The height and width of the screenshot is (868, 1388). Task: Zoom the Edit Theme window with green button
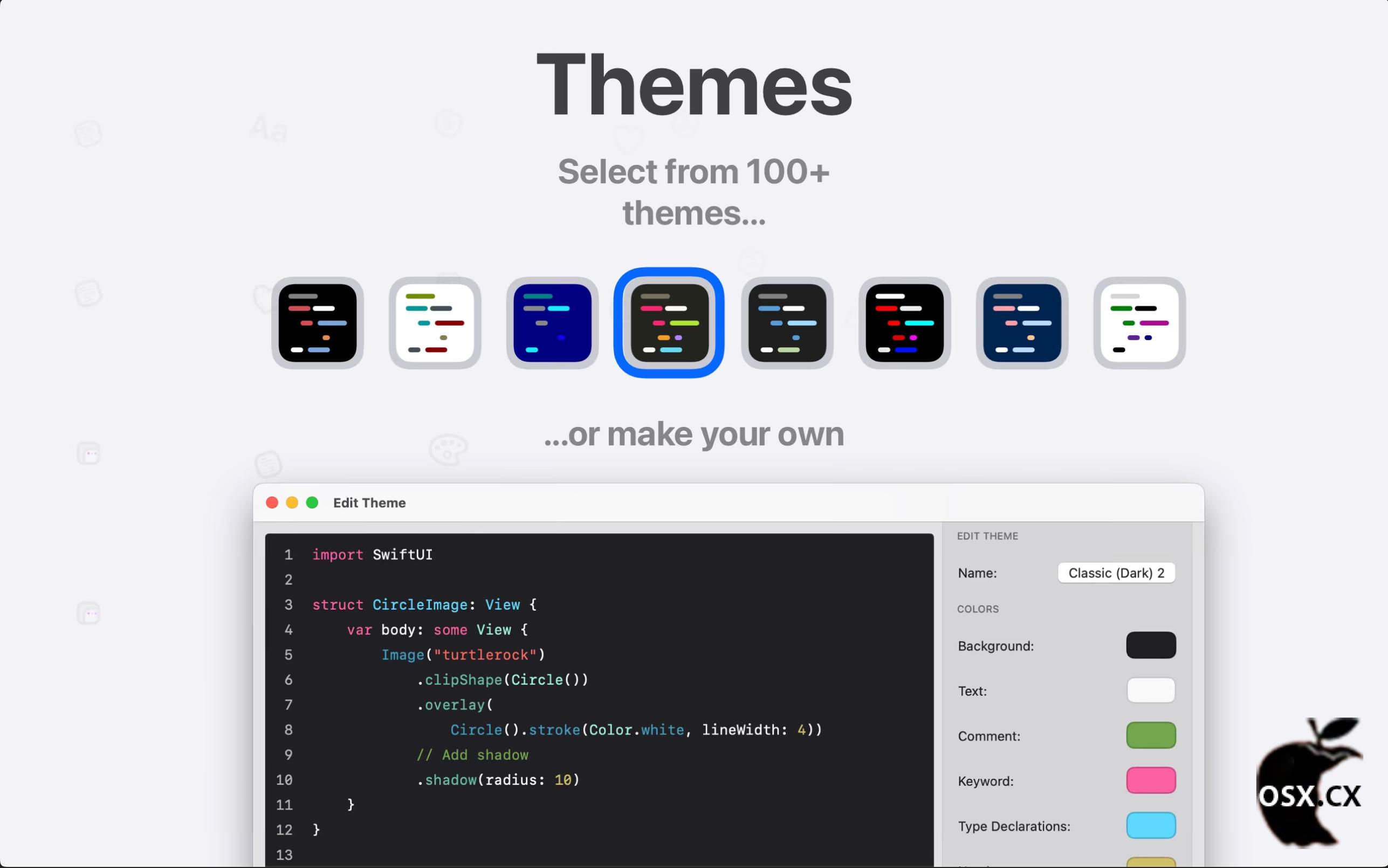coord(312,503)
